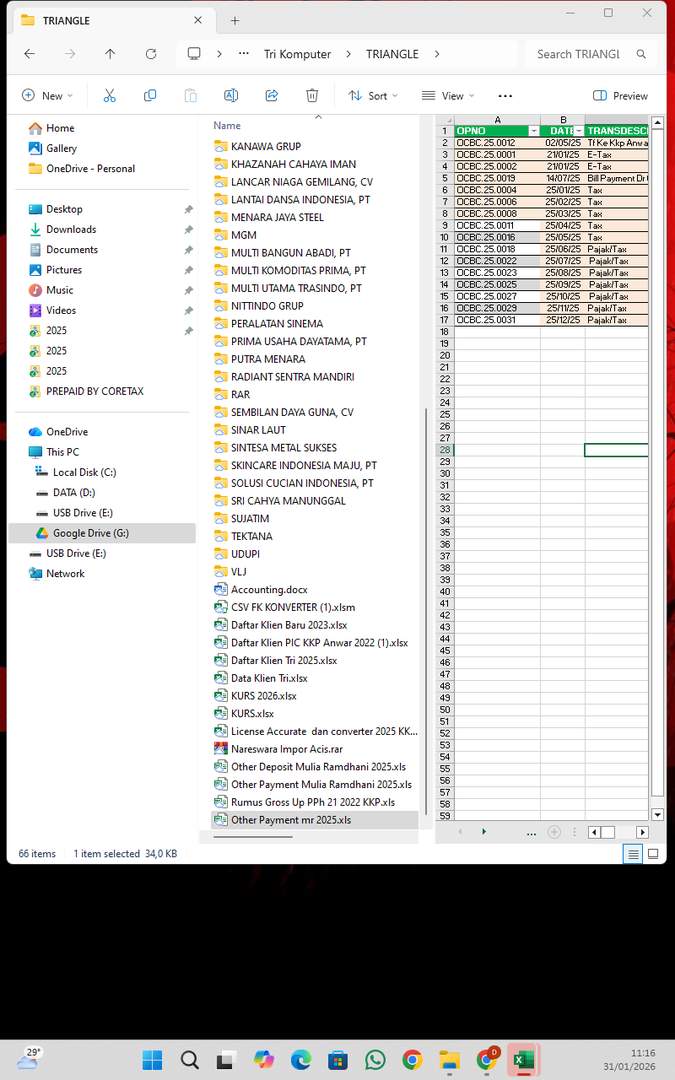Screen dimensions: 675x1080
Task: Click the Copy icon in toolbar
Action: [x=149, y=96]
